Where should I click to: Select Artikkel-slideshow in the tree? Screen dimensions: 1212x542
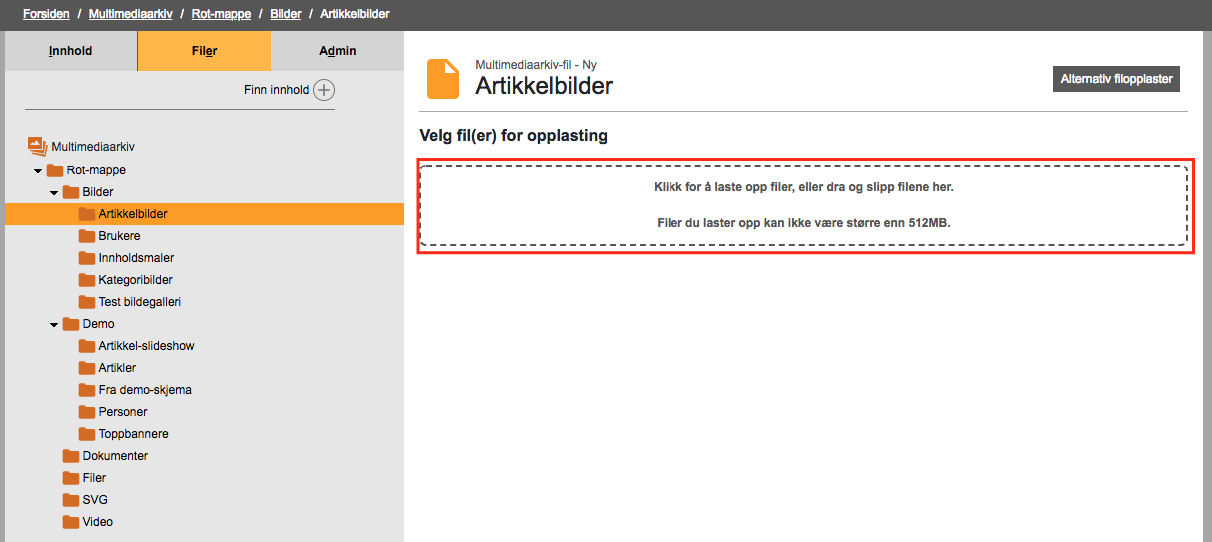tap(147, 346)
